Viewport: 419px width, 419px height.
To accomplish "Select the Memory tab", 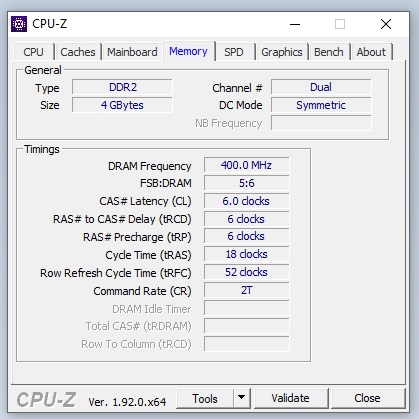I will coord(188,51).
